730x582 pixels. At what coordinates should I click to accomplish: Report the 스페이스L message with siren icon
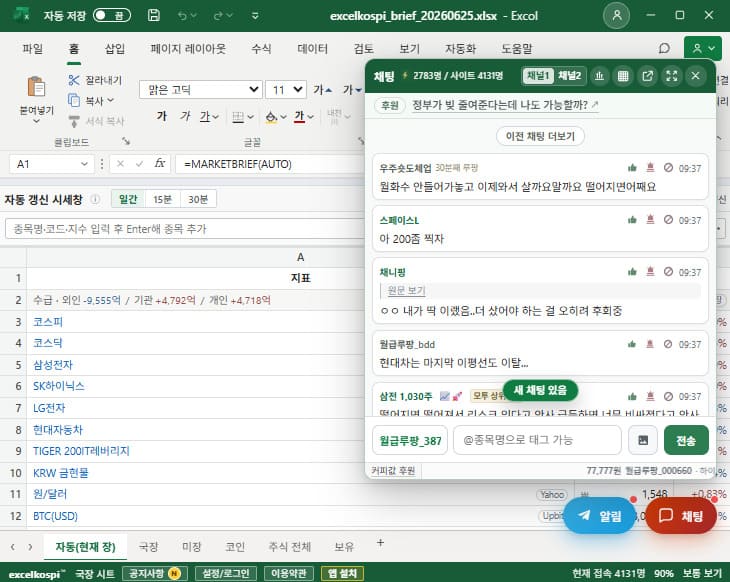pos(650,219)
